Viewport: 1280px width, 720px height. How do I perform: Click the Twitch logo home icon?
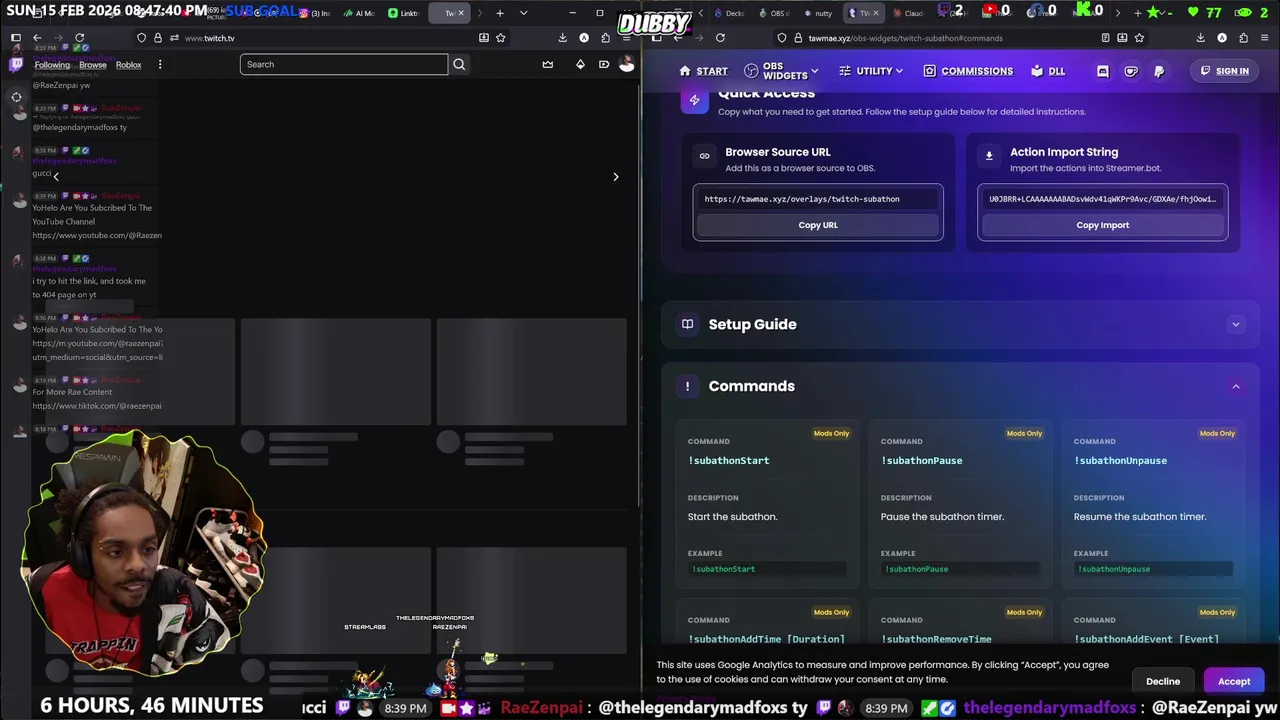(16, 65)
